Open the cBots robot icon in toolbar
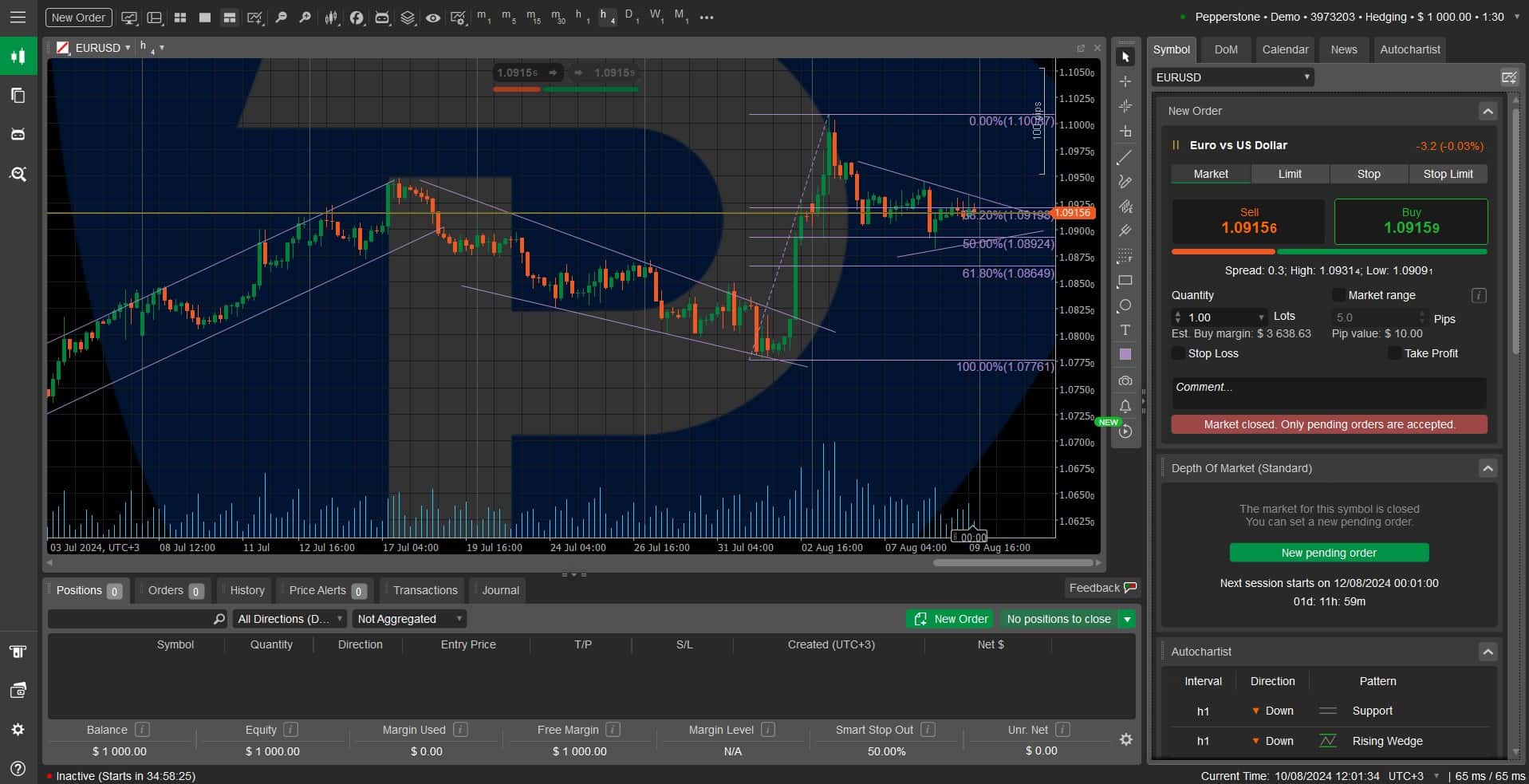Viewport: 1529px width, 784px height. click(x=382, y=17)
